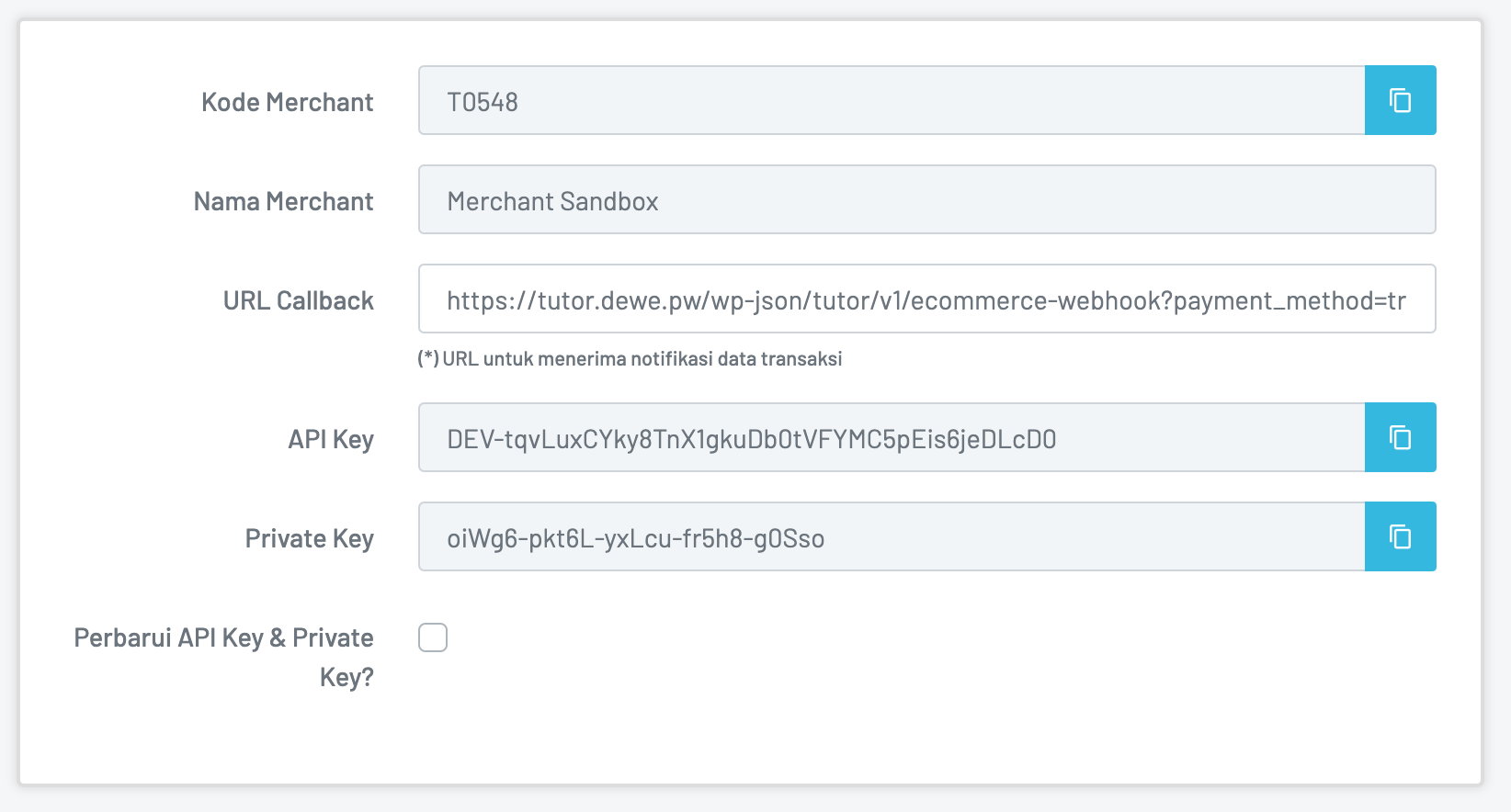Click the oiWg6-pkt6L private key text
Viewport: 1511px width, 812px height.
point(635,538)
